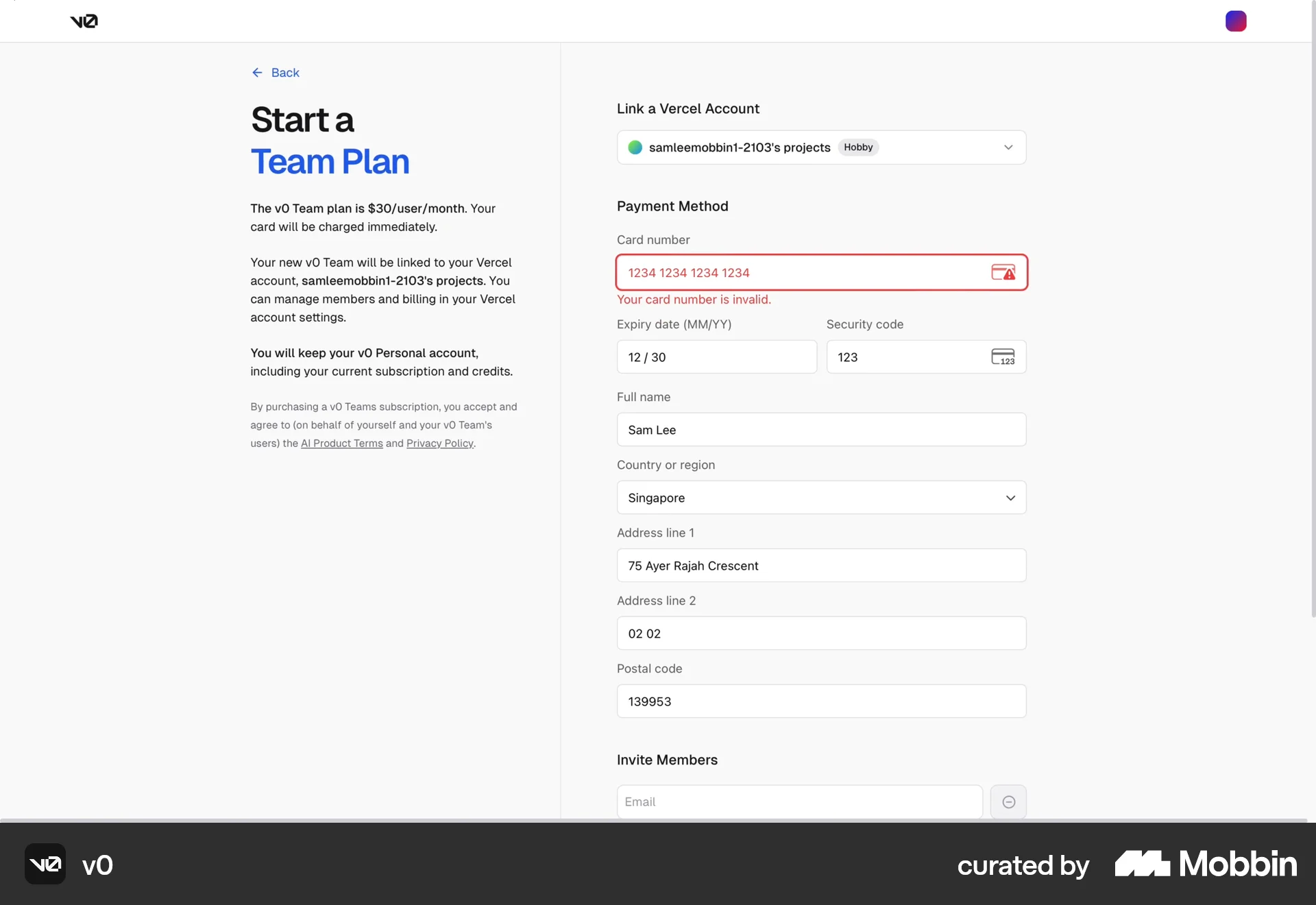Open the Privacy Policy link

click(x=439, y=444)
